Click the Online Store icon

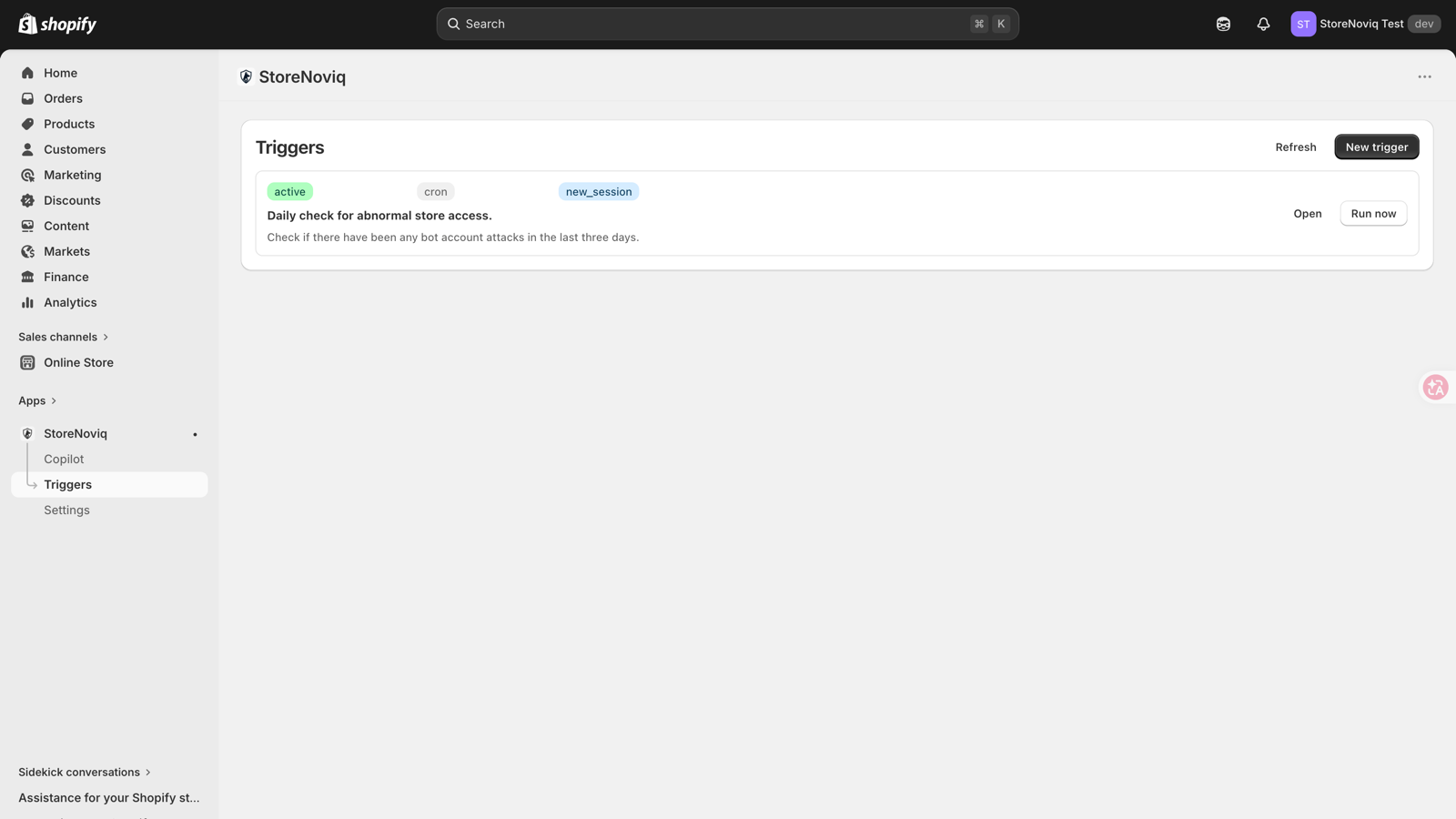(x=27, y=362)
